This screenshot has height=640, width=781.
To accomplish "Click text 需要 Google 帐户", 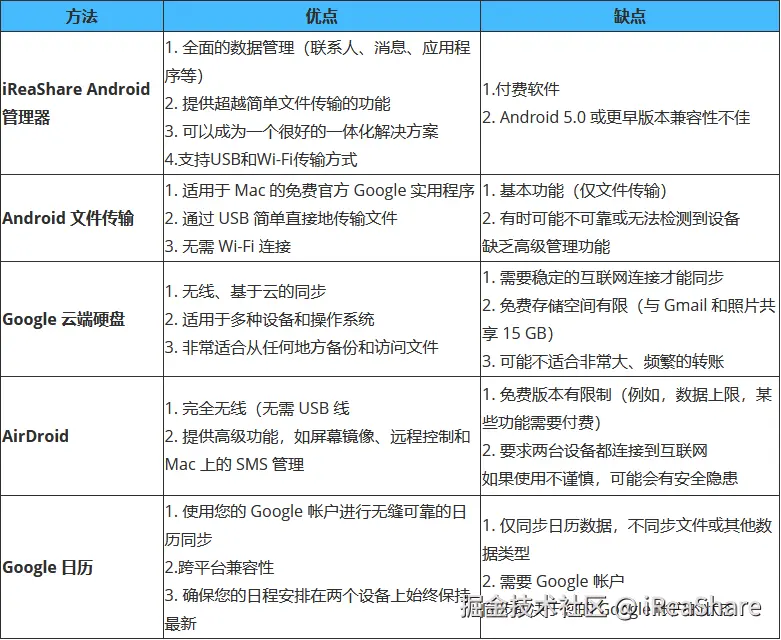I will pos(562,581).
